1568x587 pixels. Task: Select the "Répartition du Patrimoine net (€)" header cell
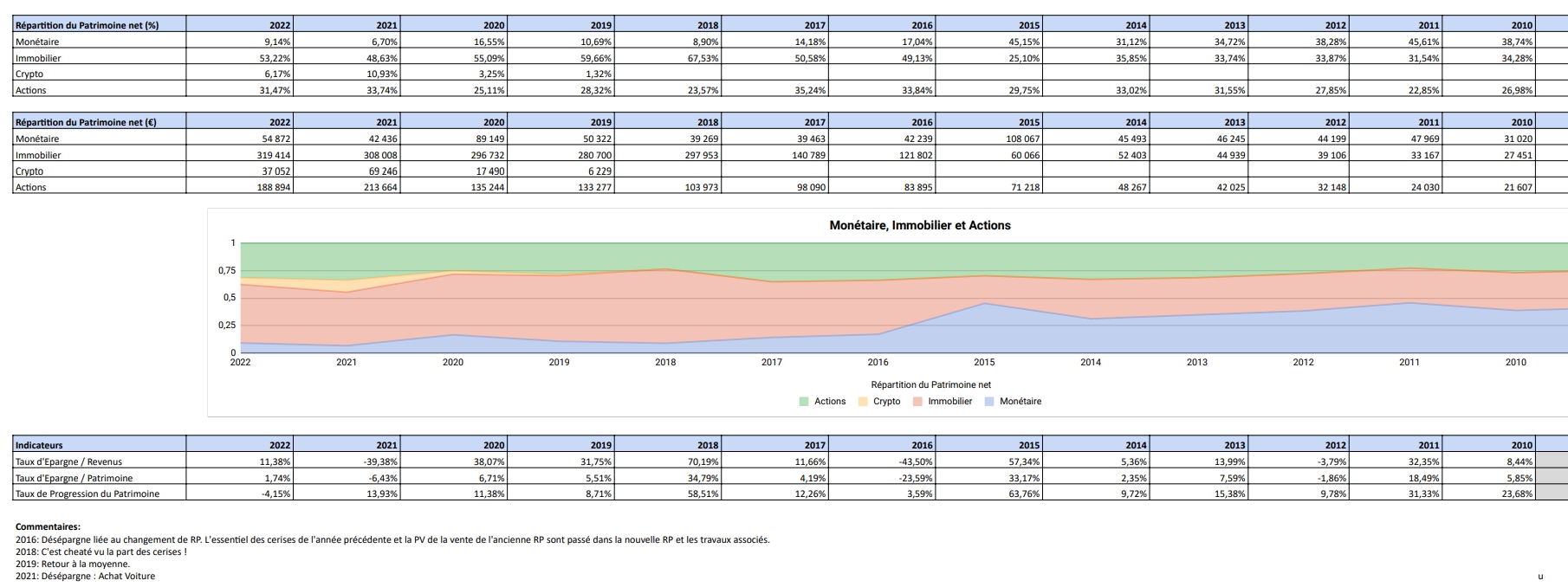click(99, 122)
